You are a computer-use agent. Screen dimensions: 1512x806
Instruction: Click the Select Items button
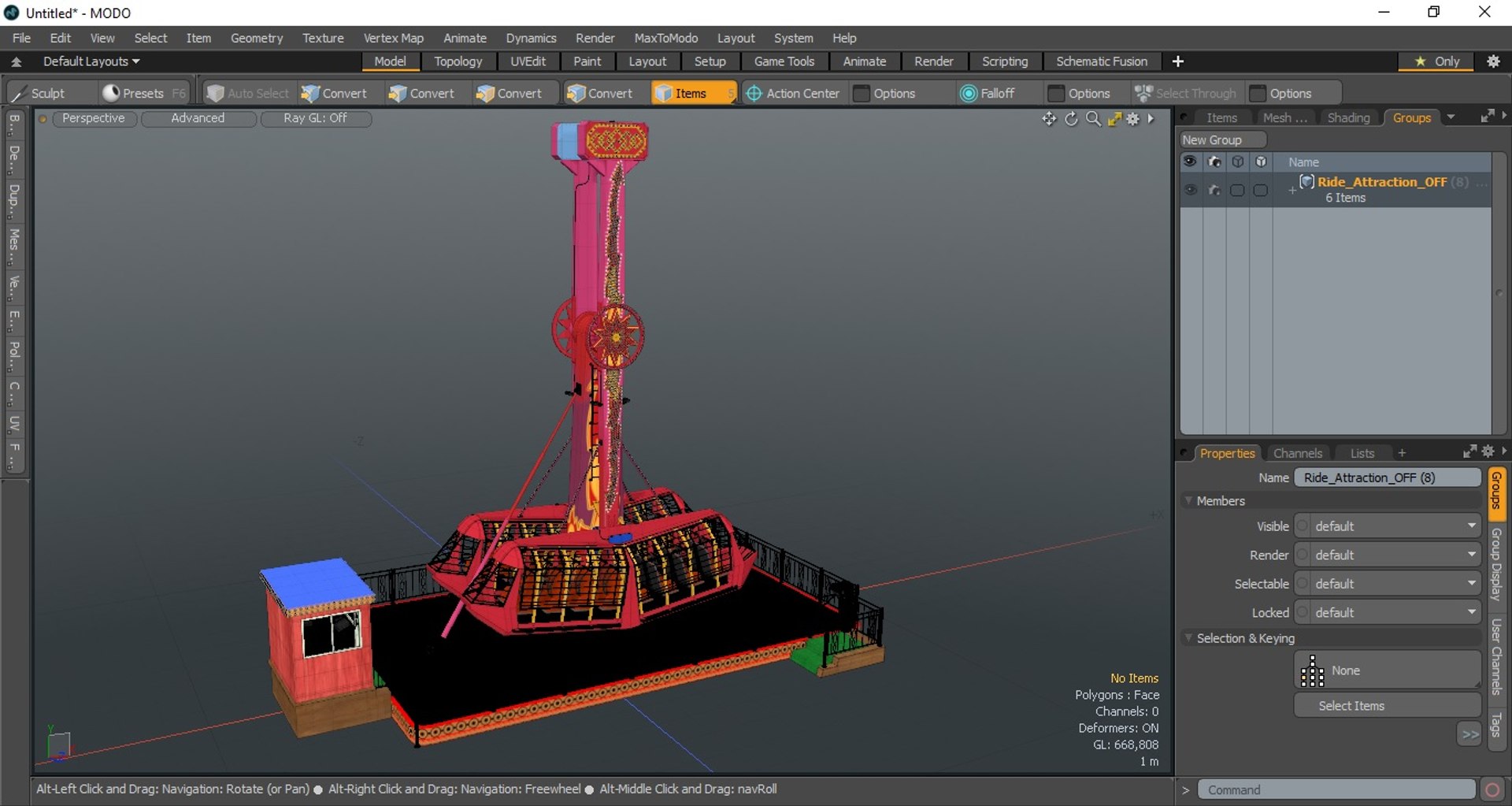point(1387,706)
